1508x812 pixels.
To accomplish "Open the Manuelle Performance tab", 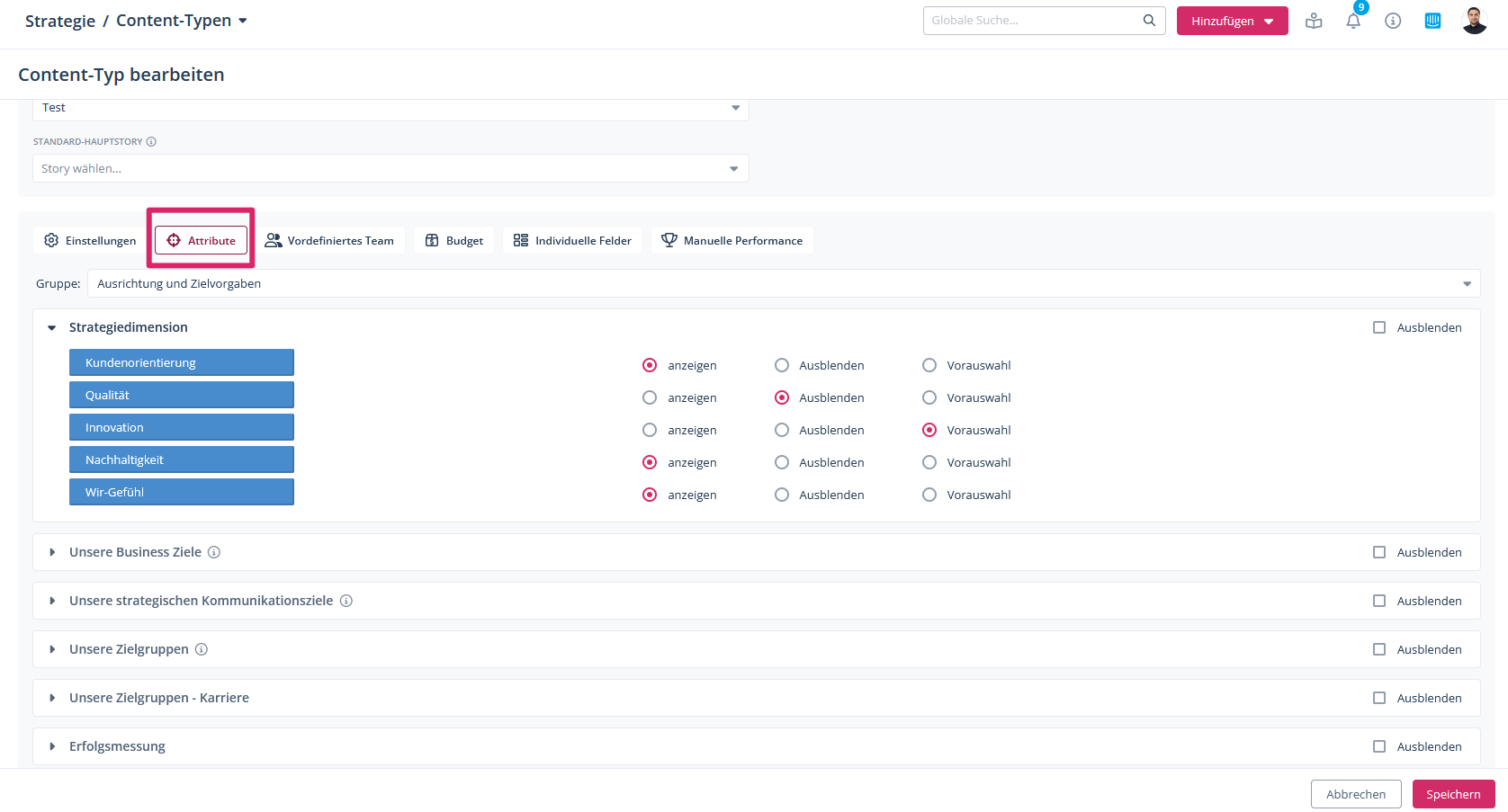I will point(732,240).
